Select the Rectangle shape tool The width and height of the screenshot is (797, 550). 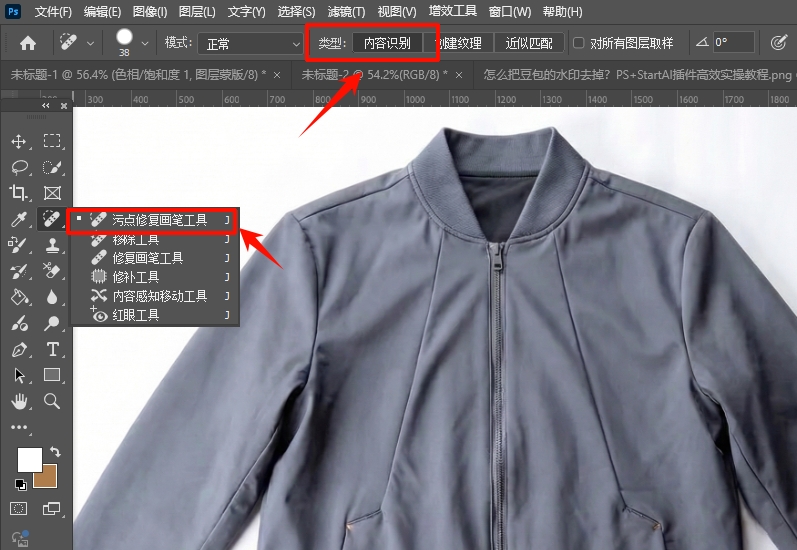click(52, 375)
